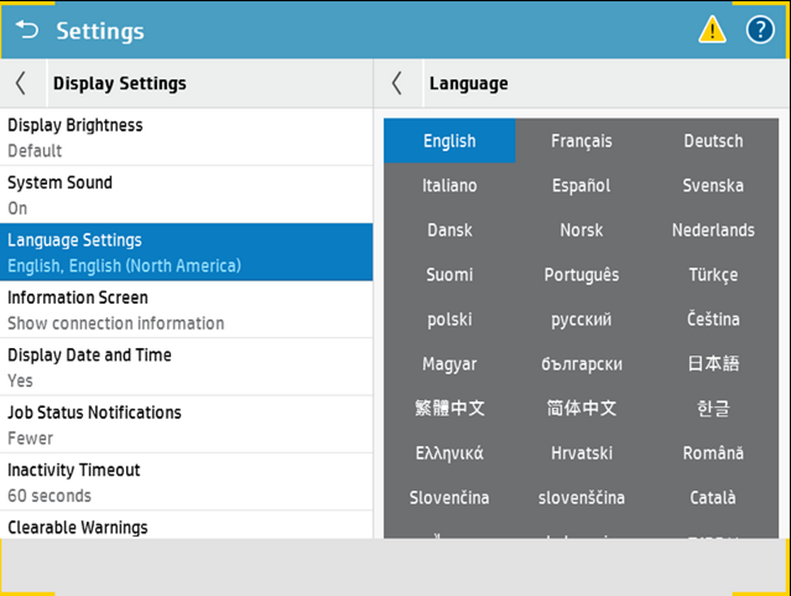This screenshot has height=596, width=791.
Task: Open Information Screen setting
Action: coord(186,310)
